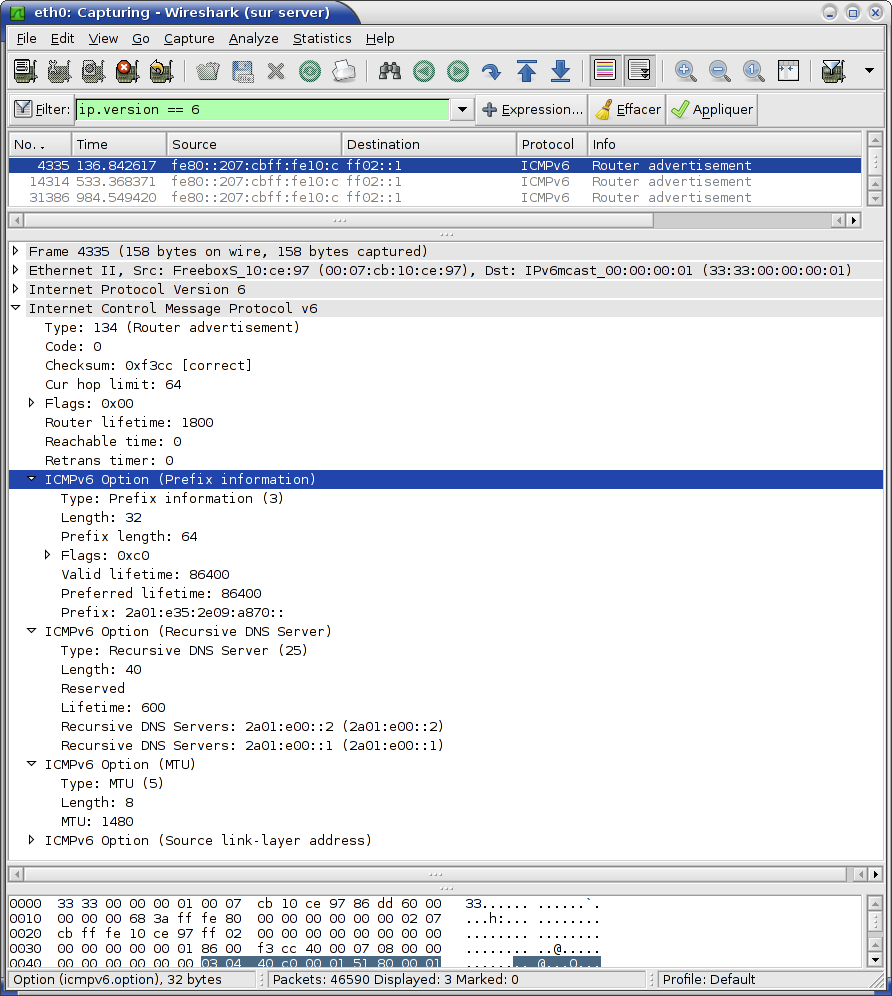This screenshot has height=996, width=892.
Task: Sort packets by Protocol column
Action: [551, 144]
